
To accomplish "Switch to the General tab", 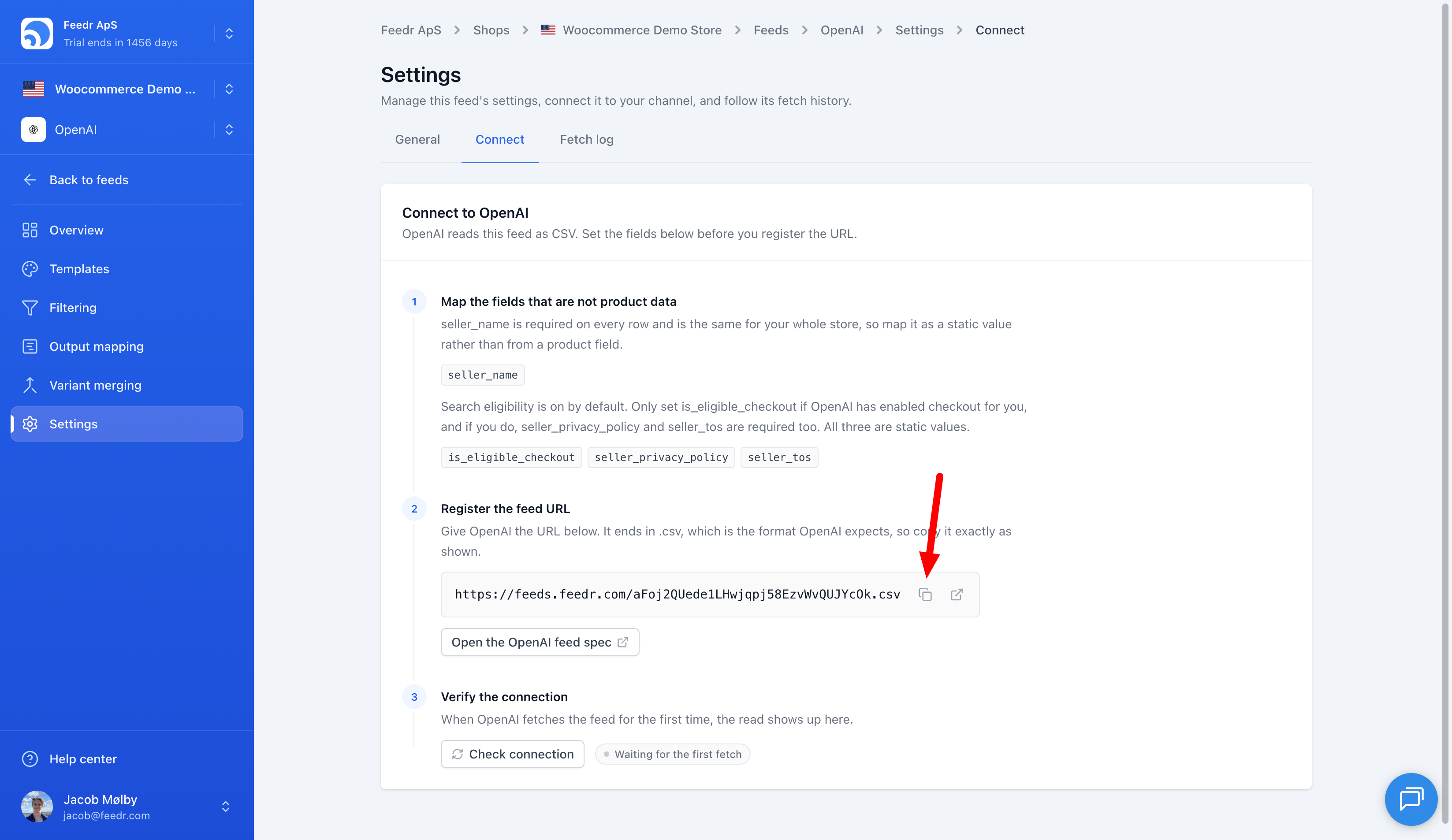I will coord(417,139).
